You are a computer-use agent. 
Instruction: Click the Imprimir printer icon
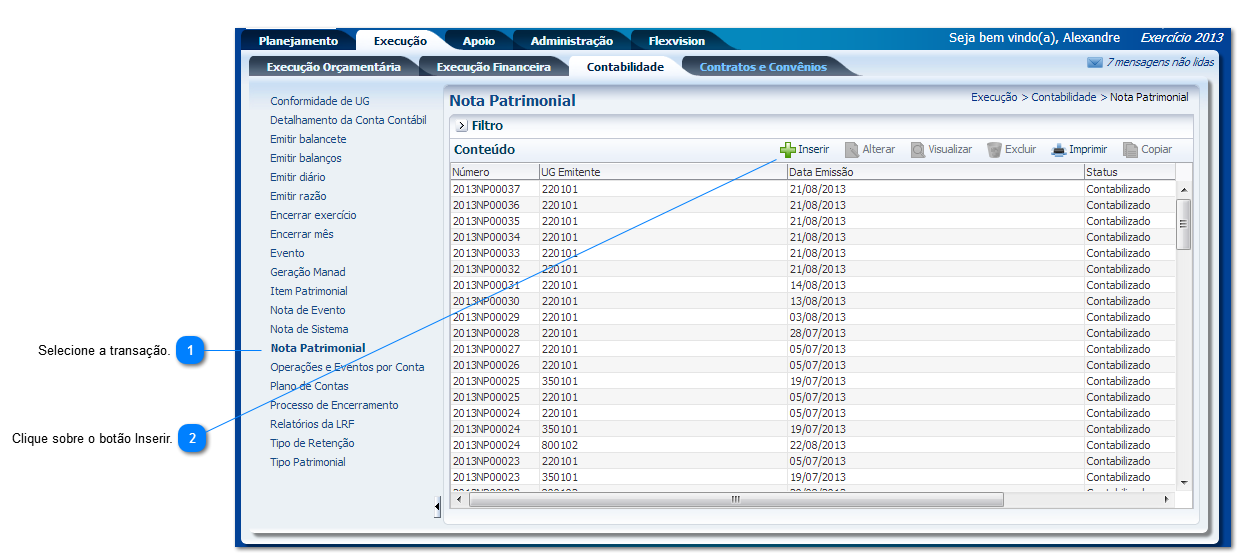coord(1059,150)
